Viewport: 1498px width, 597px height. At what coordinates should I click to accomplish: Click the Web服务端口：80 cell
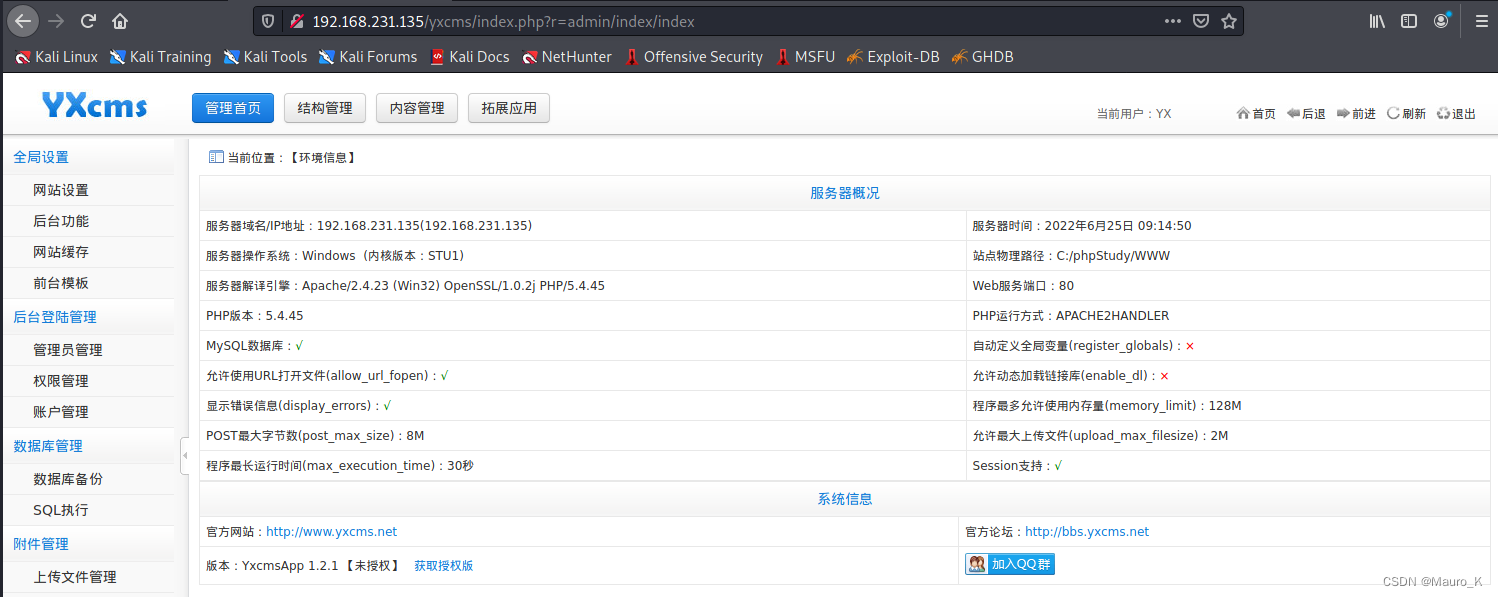(1229, 286)
